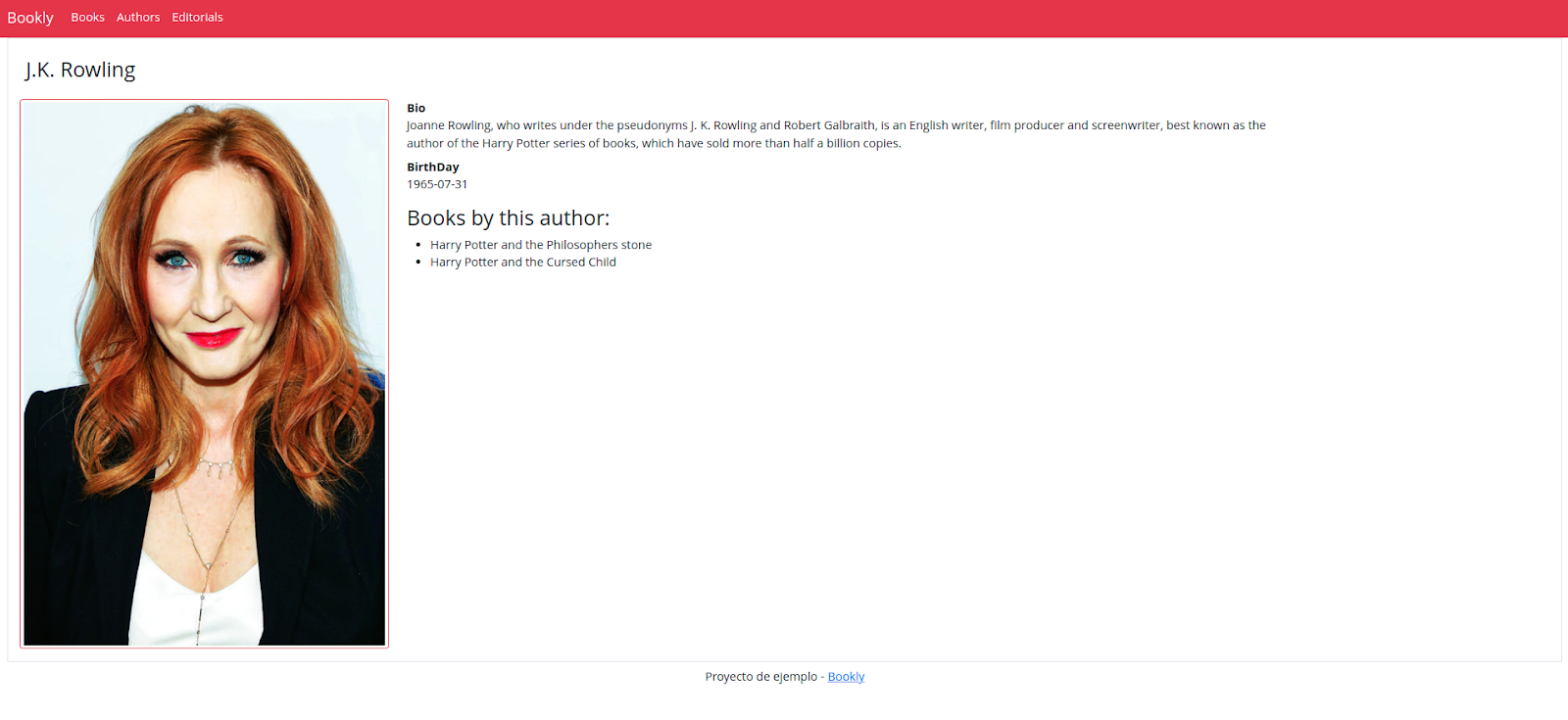Click the biography paragraph about Joanne Rowling
Image resolution: width=1568 pixels, height=720 pixels.
click(x=836, y=134)
